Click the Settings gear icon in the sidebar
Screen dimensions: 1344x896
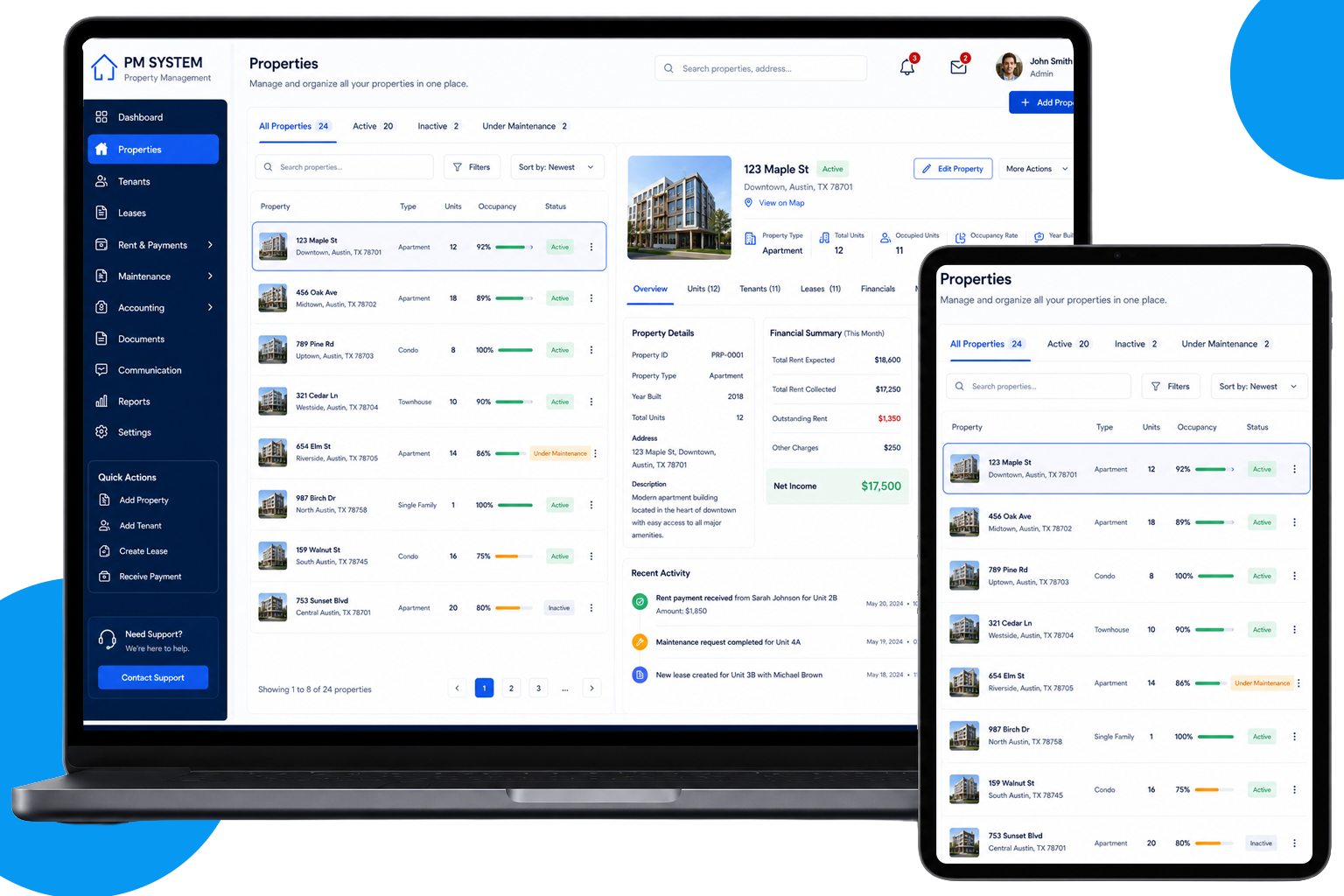(x=101, y=432)
